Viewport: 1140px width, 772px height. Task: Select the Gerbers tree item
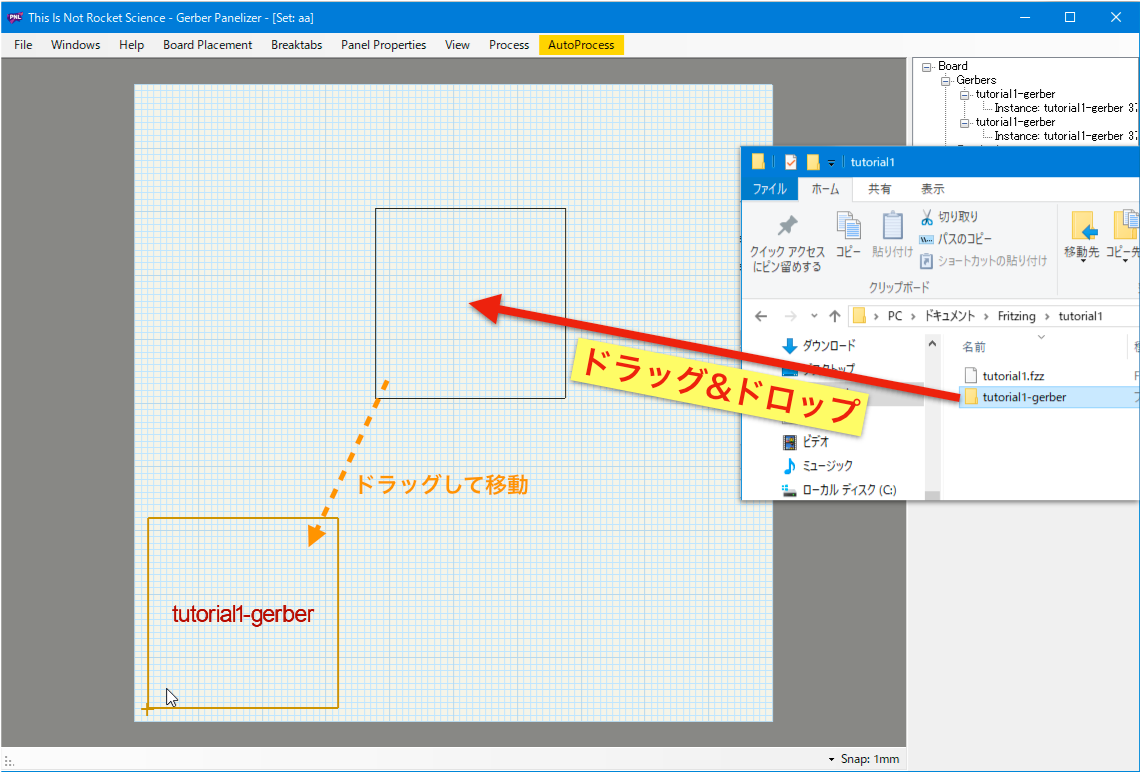[976, 80]
